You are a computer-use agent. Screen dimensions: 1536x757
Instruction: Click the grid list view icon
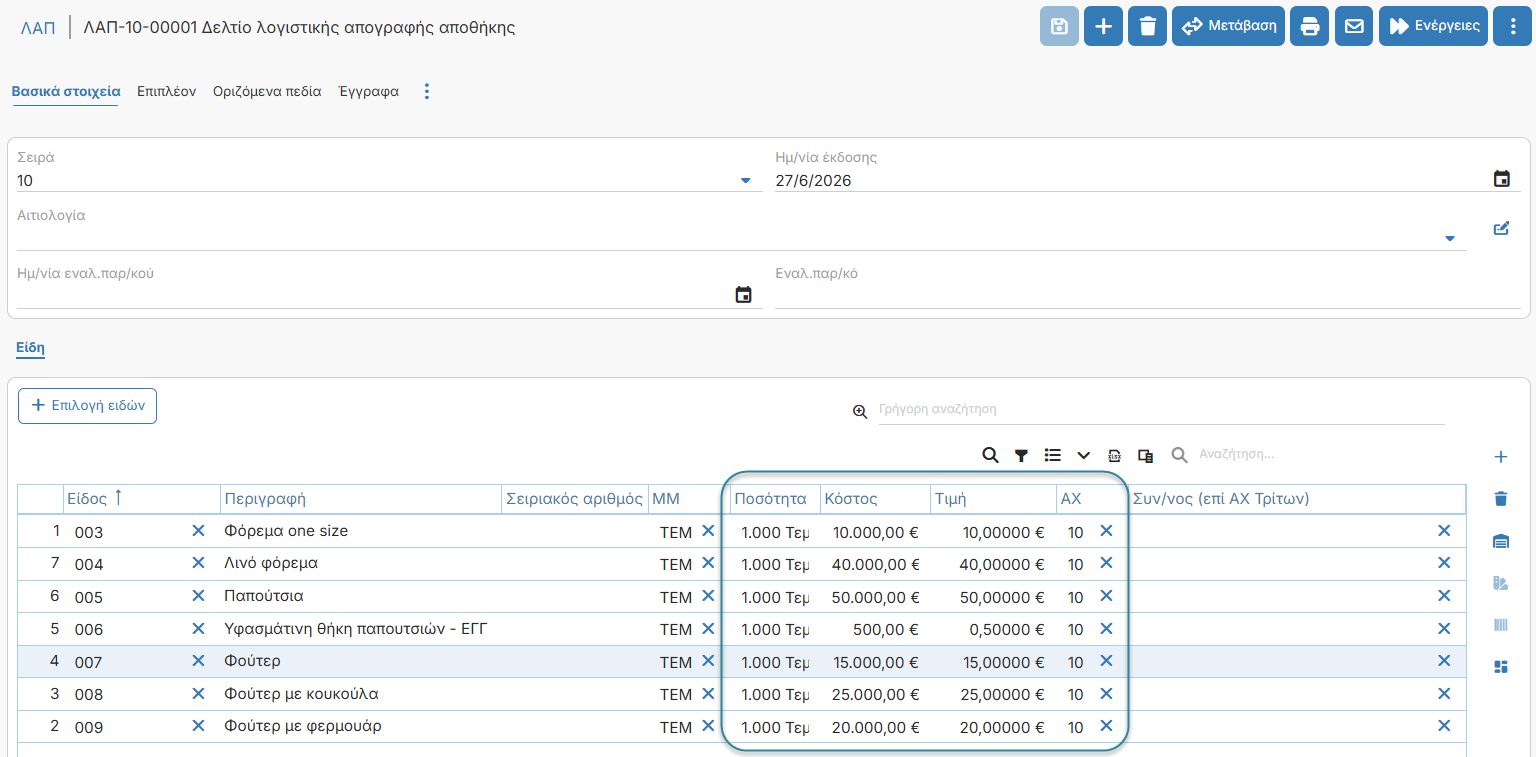tap(1052, 455)
